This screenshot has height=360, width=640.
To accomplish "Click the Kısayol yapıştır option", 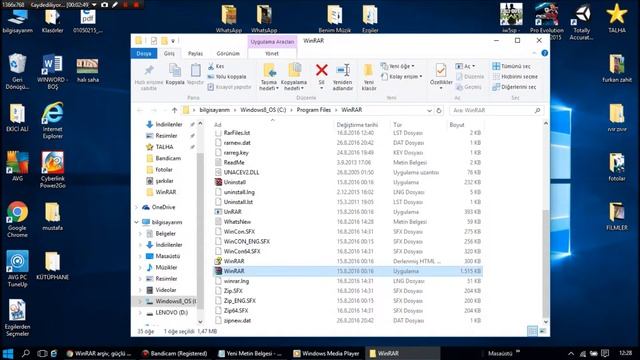I will 229,87.
